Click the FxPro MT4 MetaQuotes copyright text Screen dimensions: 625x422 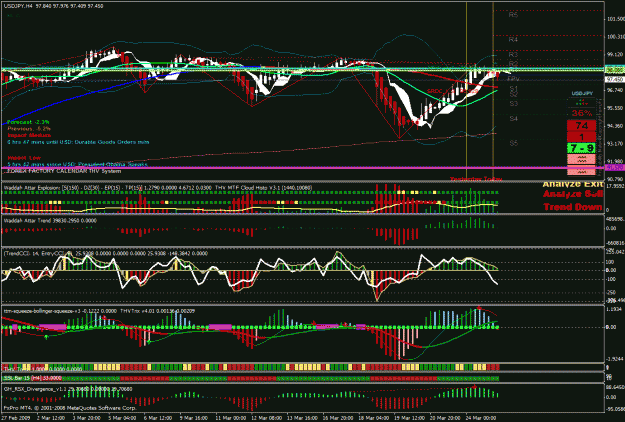70,408
